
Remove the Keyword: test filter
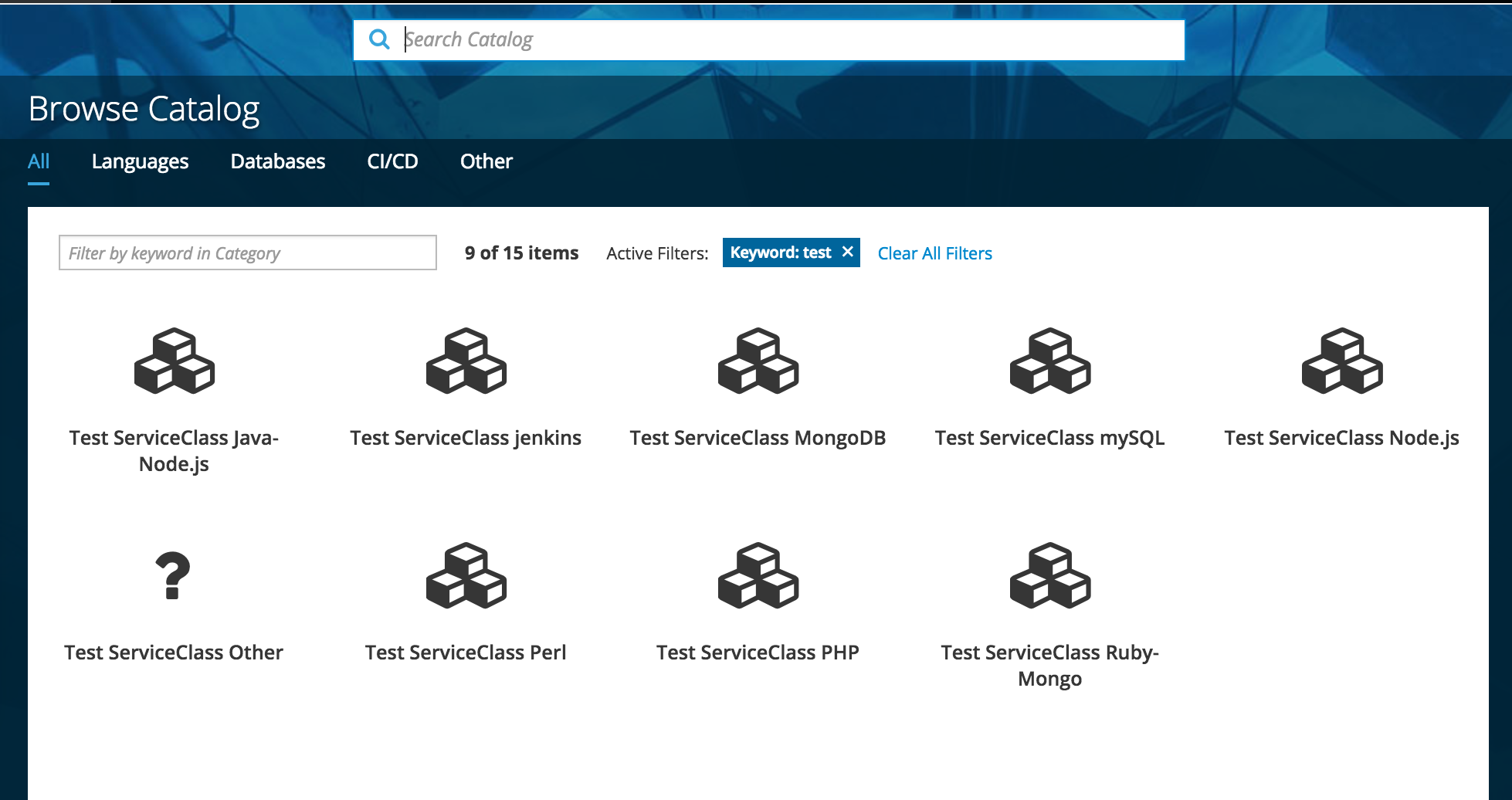click(x=847, y=252)
